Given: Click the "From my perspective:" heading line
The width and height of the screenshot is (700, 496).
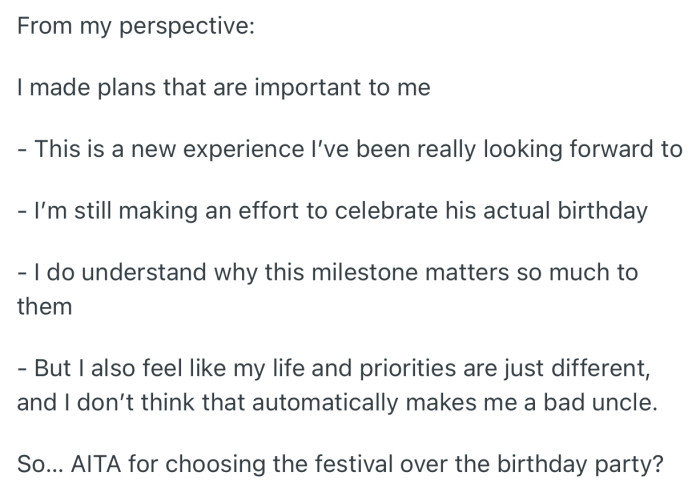Looking at the screenshot, I should point(136,24).
